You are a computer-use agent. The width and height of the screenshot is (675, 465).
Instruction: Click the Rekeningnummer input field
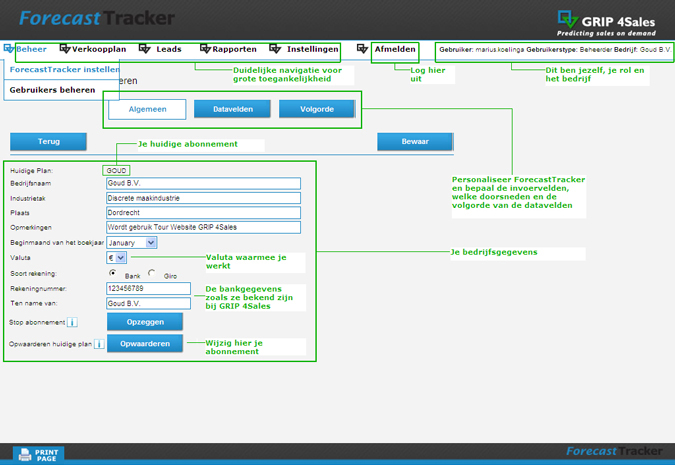[149, 288]
